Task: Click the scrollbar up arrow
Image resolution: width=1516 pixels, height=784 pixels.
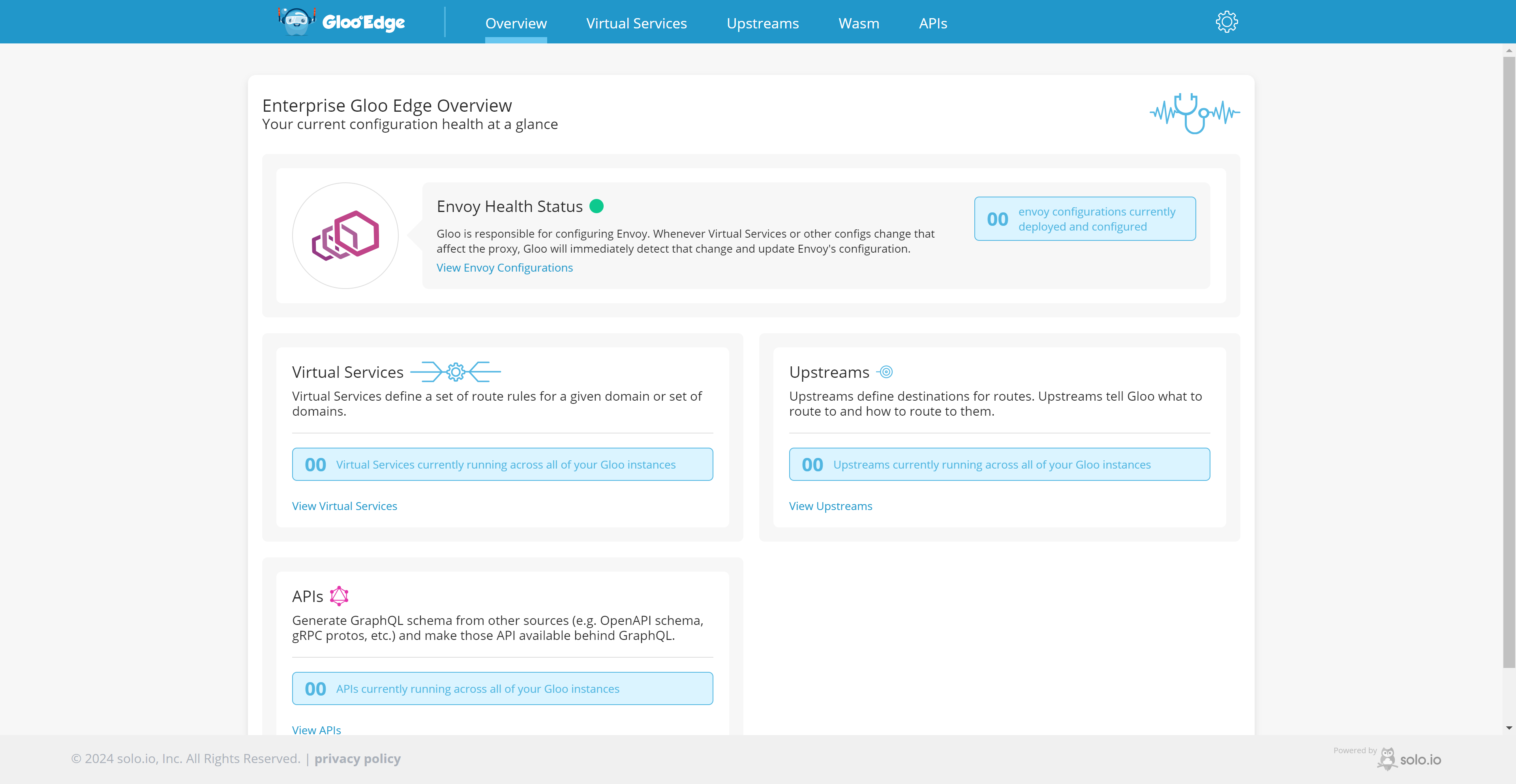Action: click(1509, 50)
